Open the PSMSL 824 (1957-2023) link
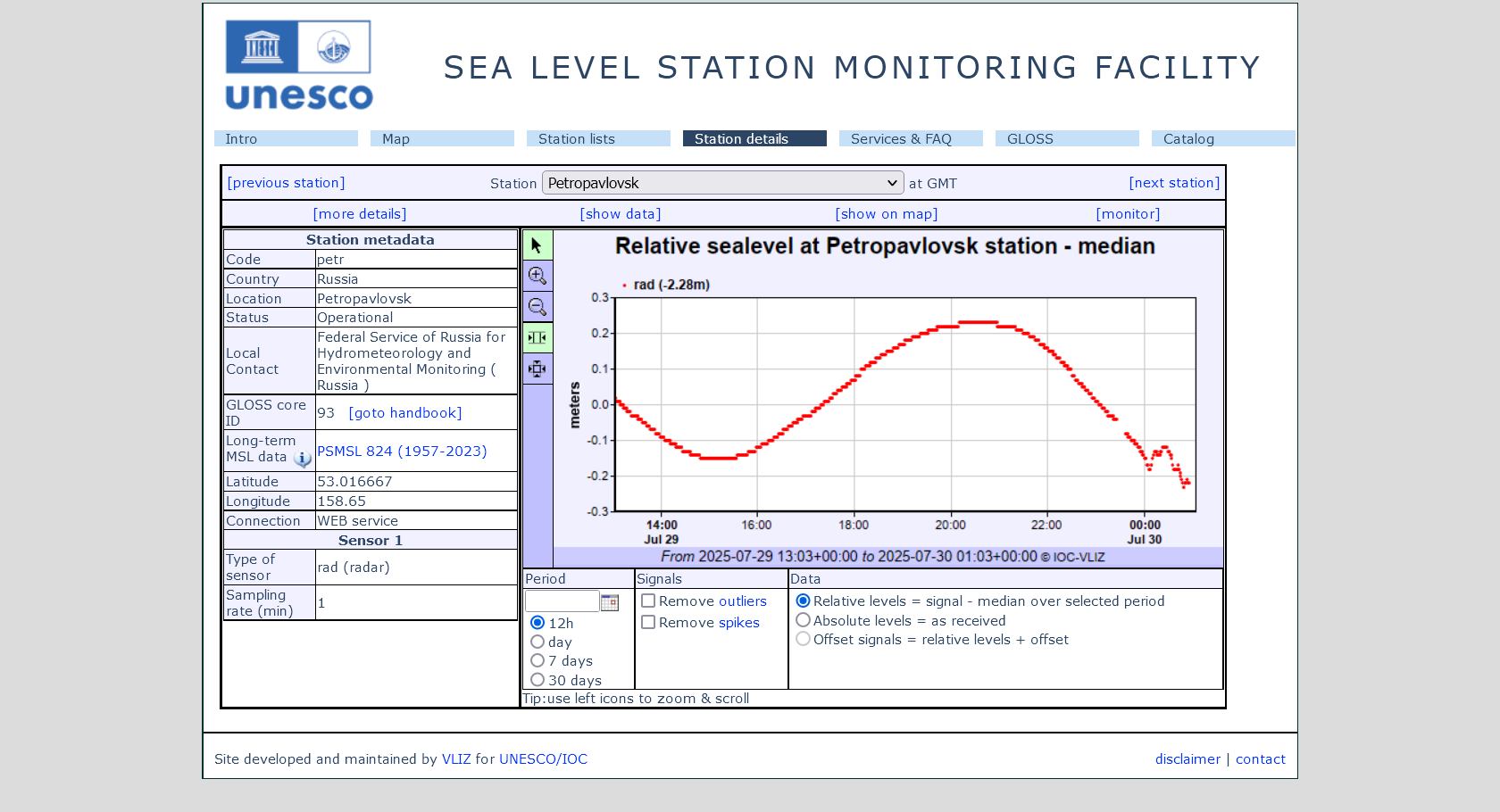Image resolution: width=1500 pixels, height=812 pixels. point(402,452)
